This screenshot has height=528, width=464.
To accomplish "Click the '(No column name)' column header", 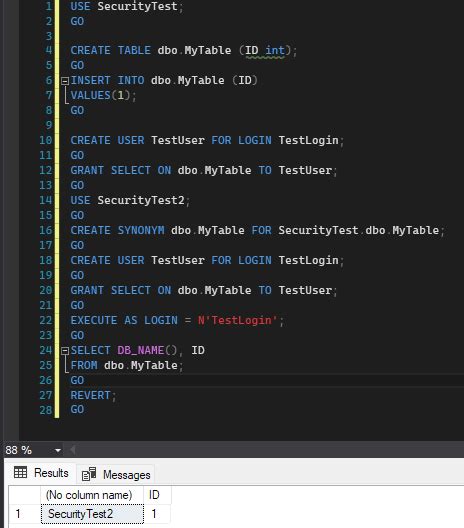I will coord(92,495).
